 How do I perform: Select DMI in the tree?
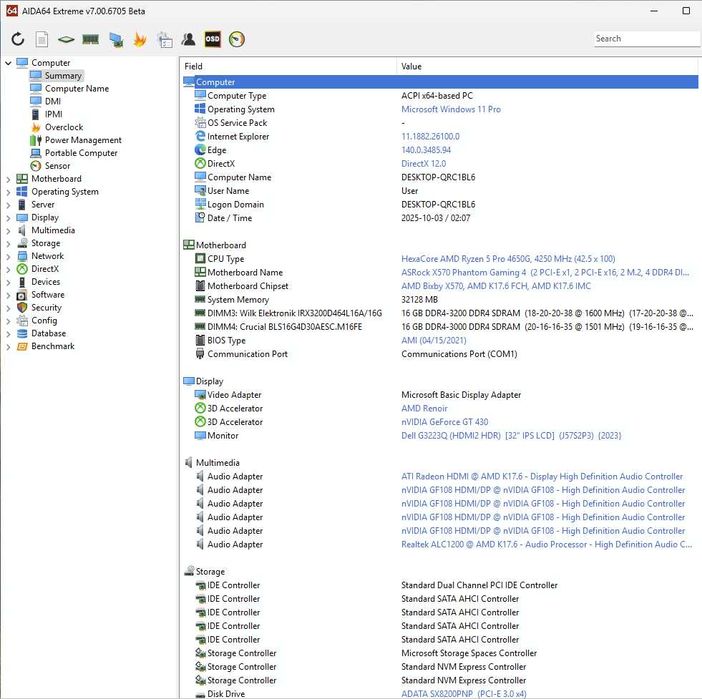pyautogui.click(x=52, y=101)
